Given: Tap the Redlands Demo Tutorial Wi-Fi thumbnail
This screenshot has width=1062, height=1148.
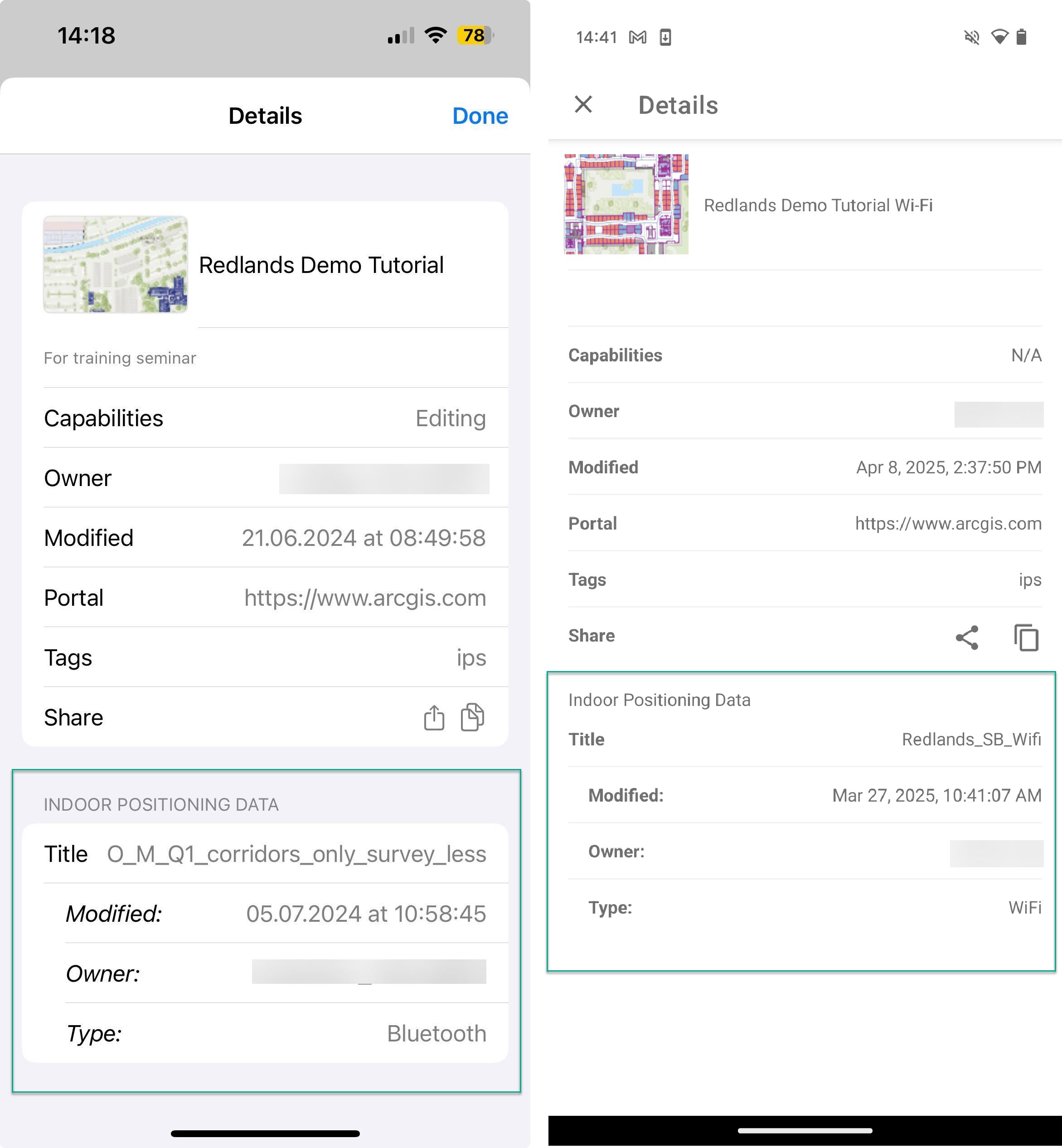Looking at the screenshot, I should (x=626, y=204).
